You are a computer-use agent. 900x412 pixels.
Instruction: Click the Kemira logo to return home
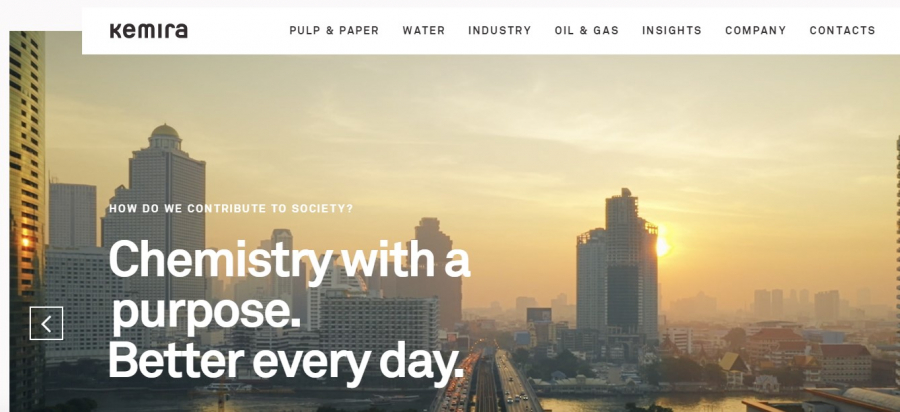click(x=148, y=31)
